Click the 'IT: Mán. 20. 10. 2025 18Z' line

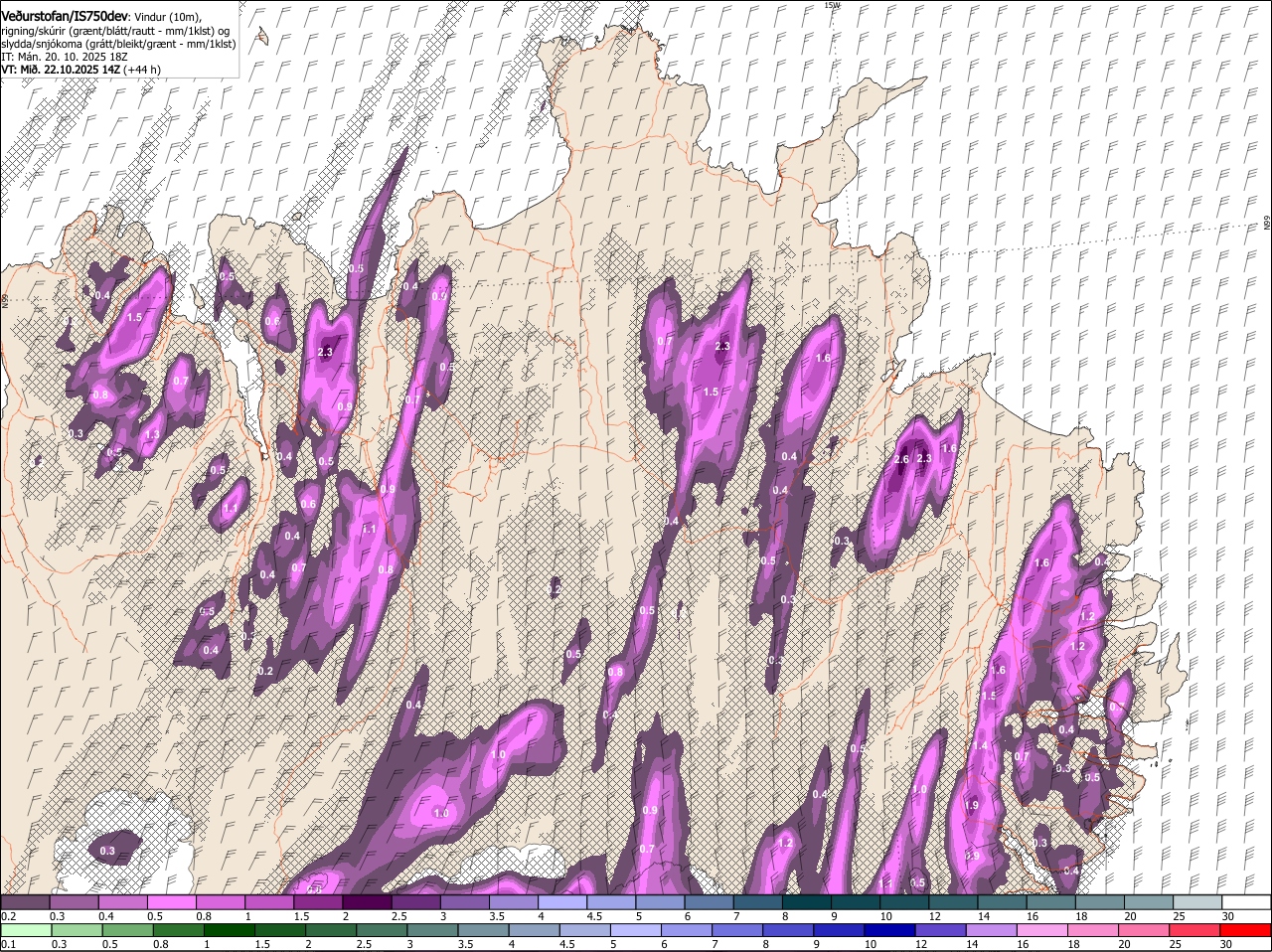pyautogui.click(x=64, y=57)
